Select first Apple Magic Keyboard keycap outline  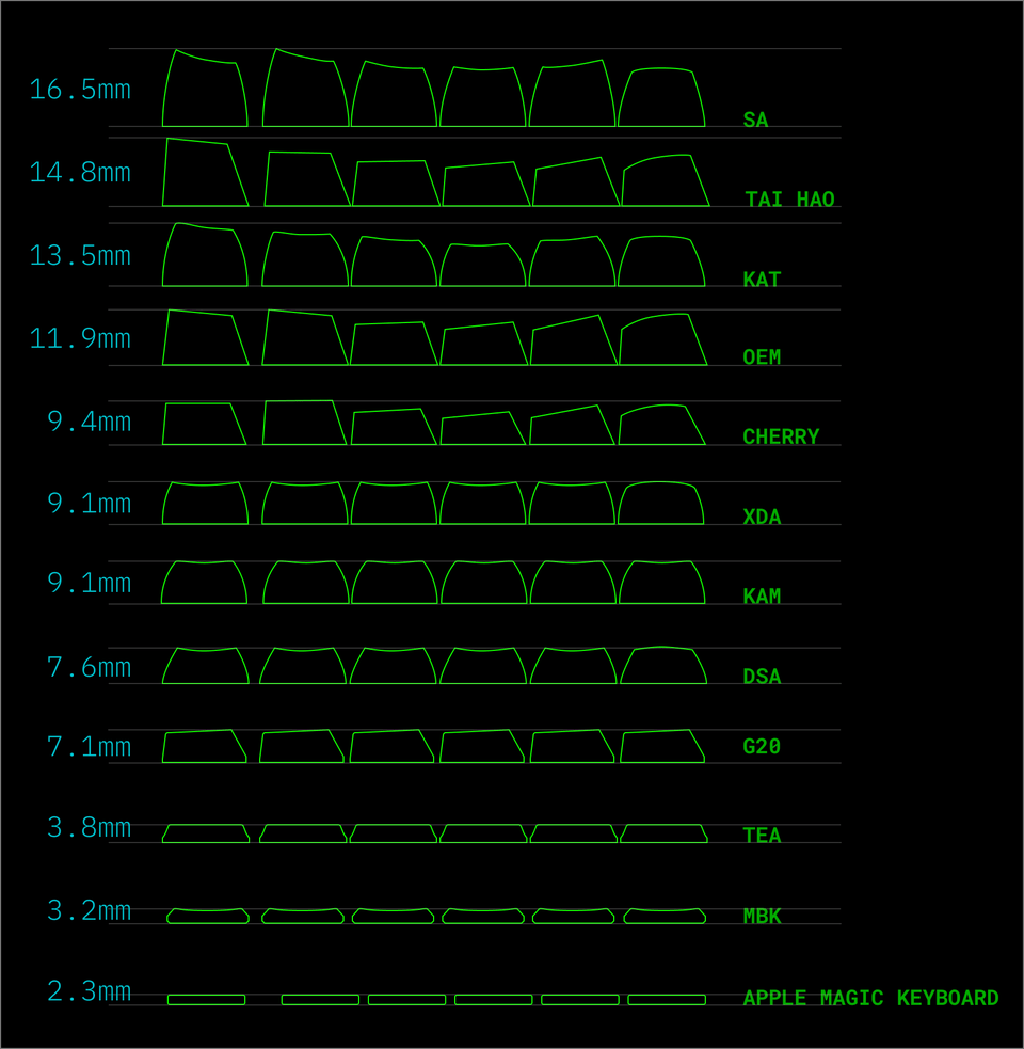(206, 999)
